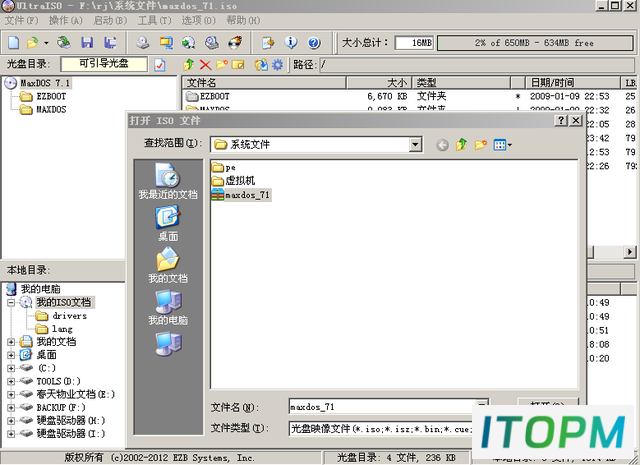640x465 pixels.
Task: Go to 我最近的文档 in places bar
Action: tap(168, 182)
